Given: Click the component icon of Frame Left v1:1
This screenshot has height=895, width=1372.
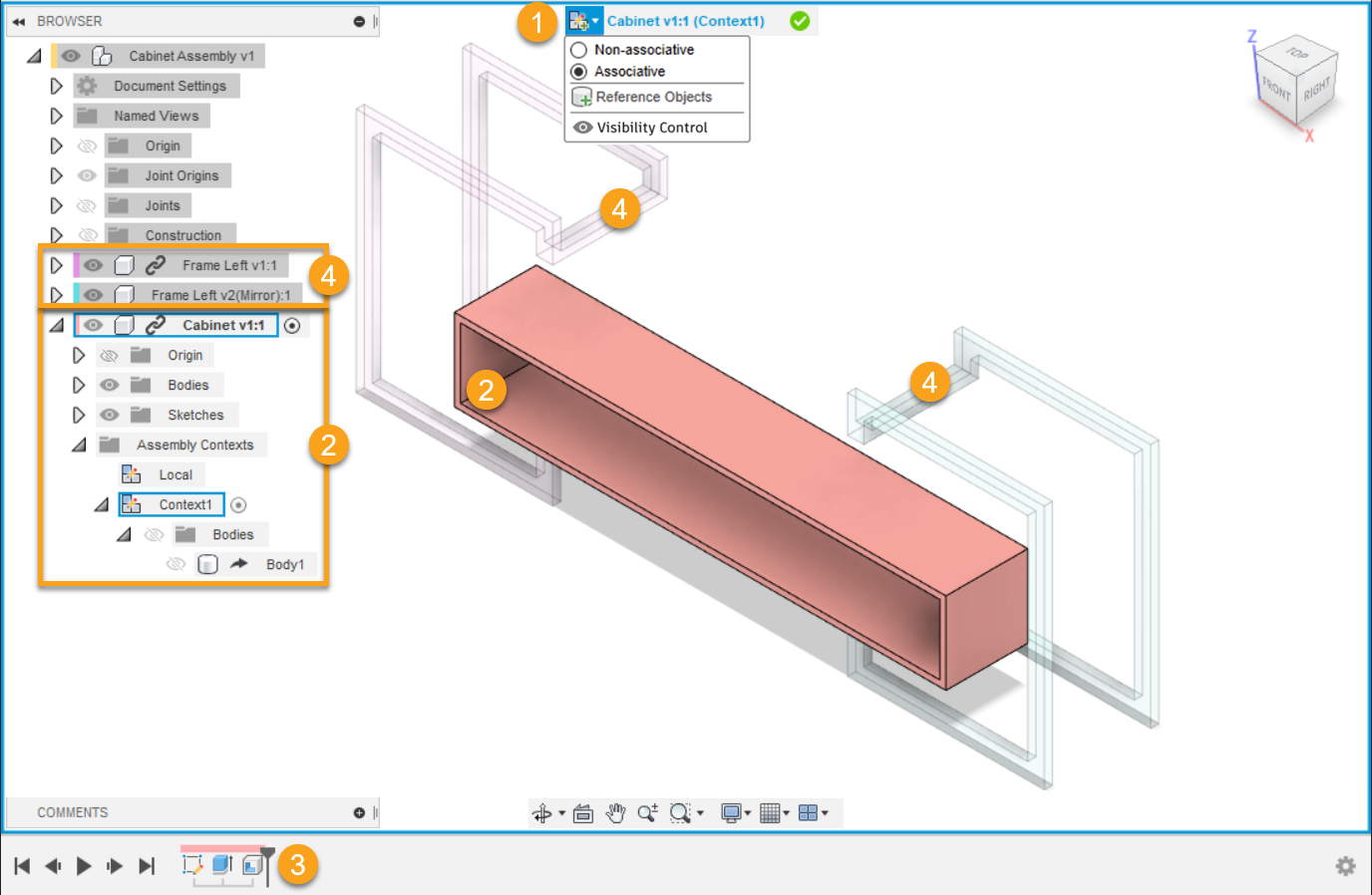Looking at the screenshot, I should [125, 265].
